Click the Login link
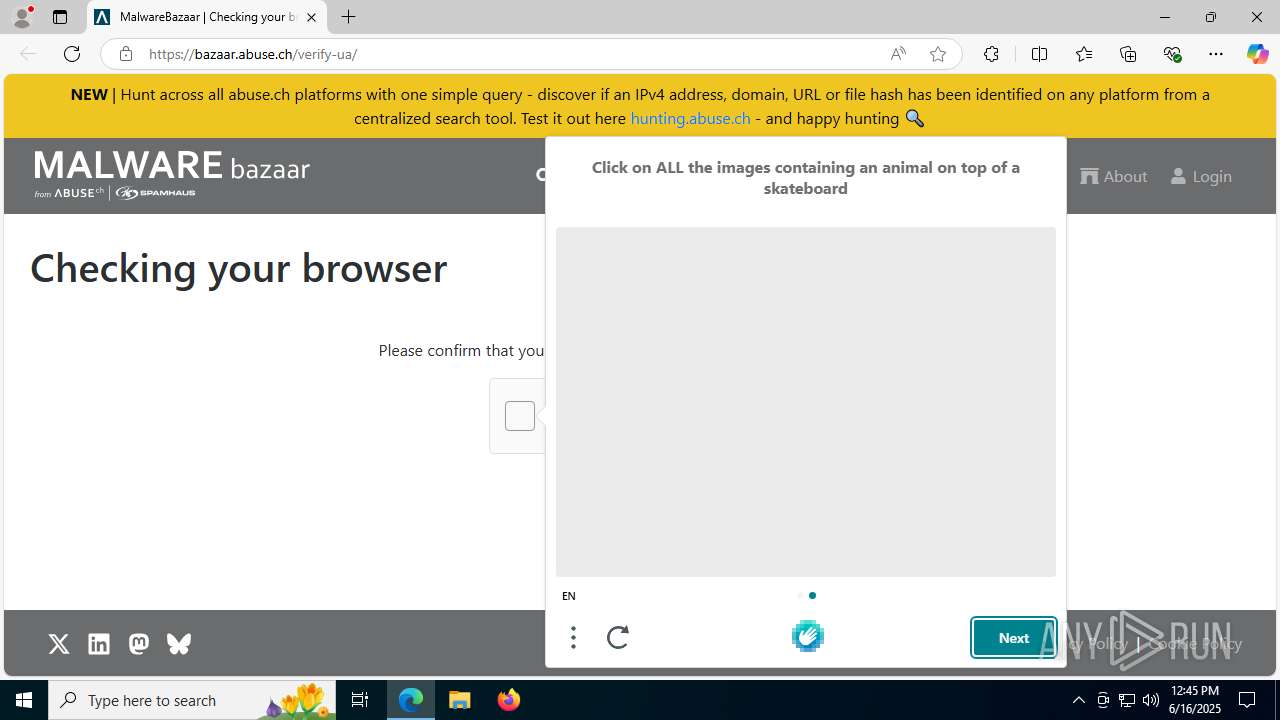 [x=1201, y=176]
